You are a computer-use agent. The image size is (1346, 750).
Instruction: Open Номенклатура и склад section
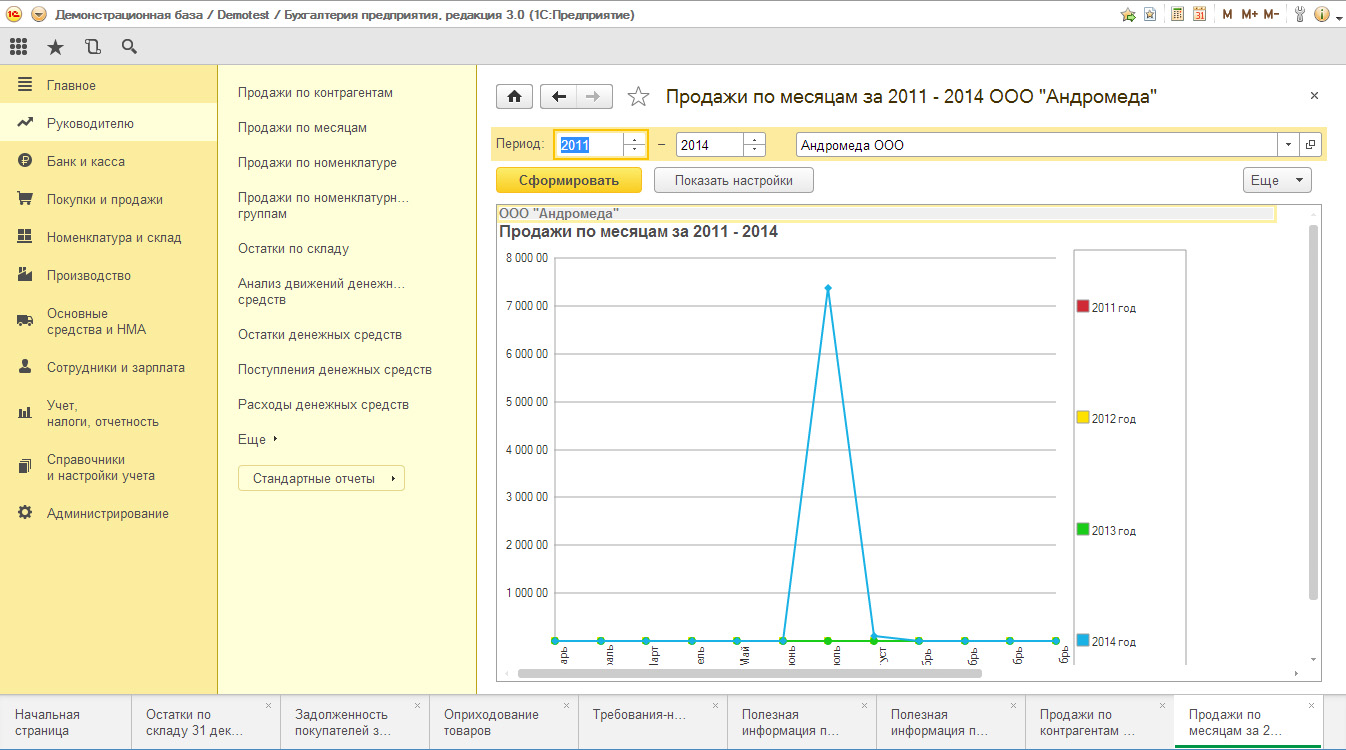click(x=108, y=237)
